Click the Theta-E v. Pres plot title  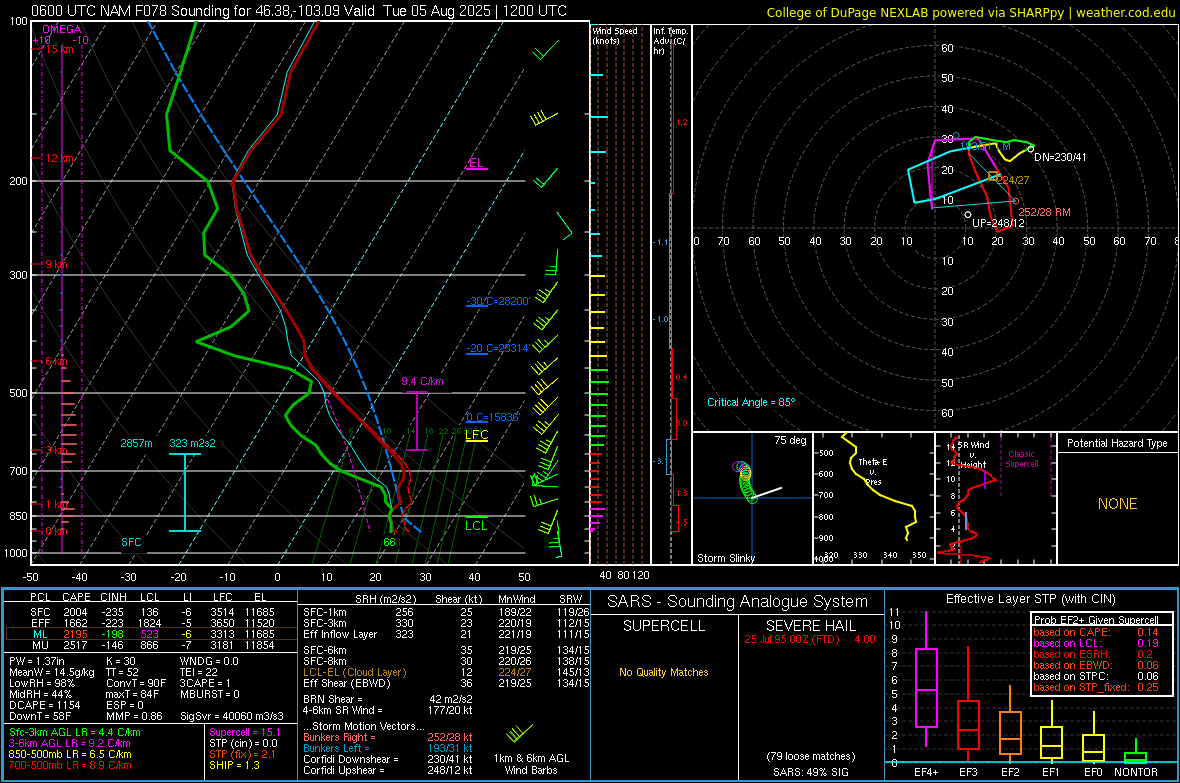(x=873, y=471)
